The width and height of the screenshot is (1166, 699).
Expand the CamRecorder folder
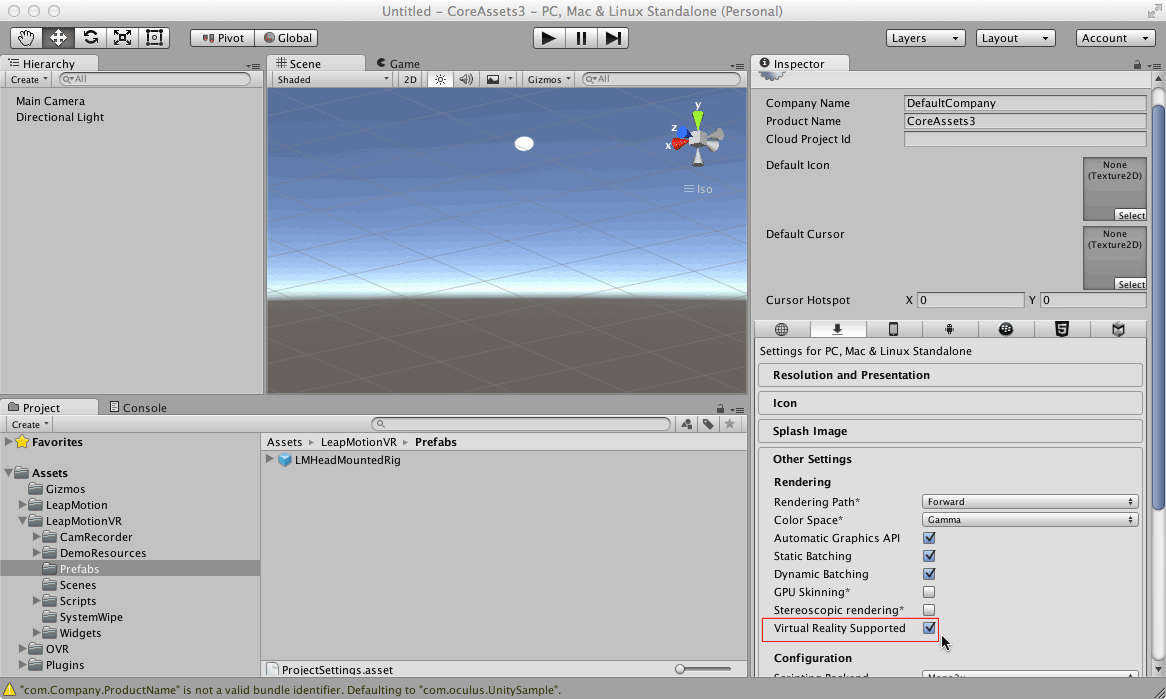click(37, 537)
